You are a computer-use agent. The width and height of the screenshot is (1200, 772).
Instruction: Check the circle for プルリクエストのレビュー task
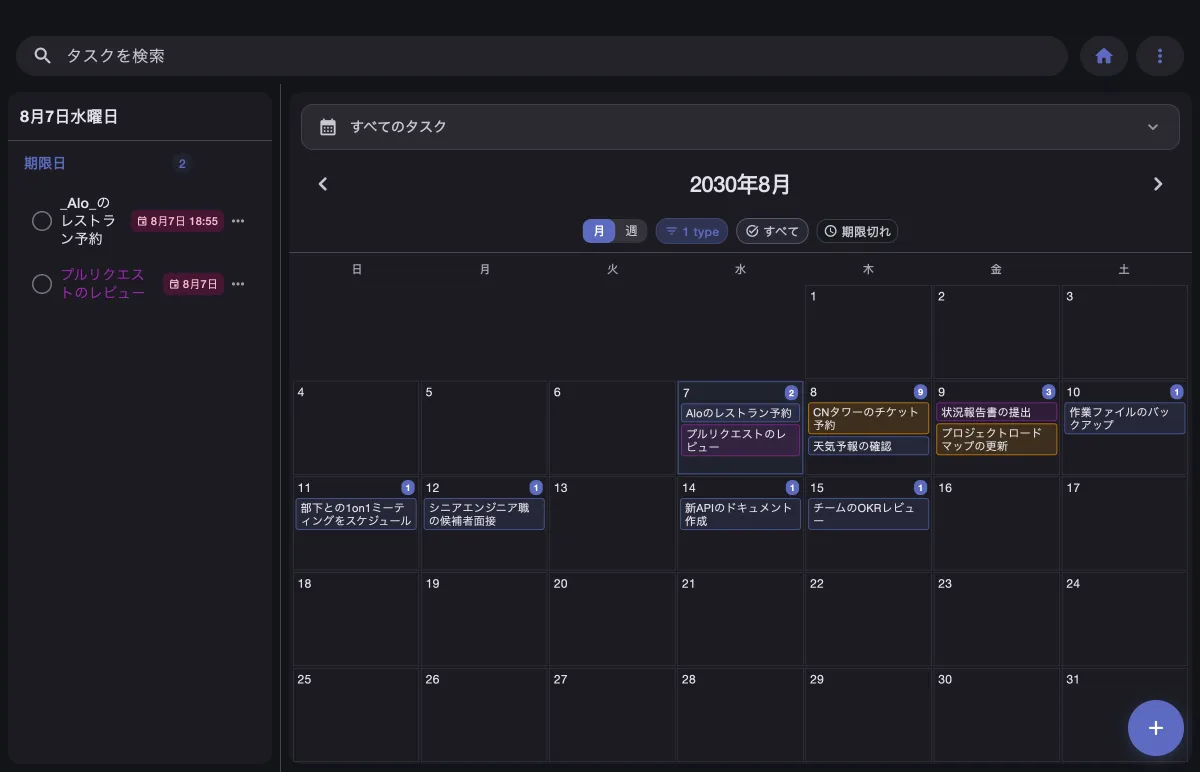42,284
